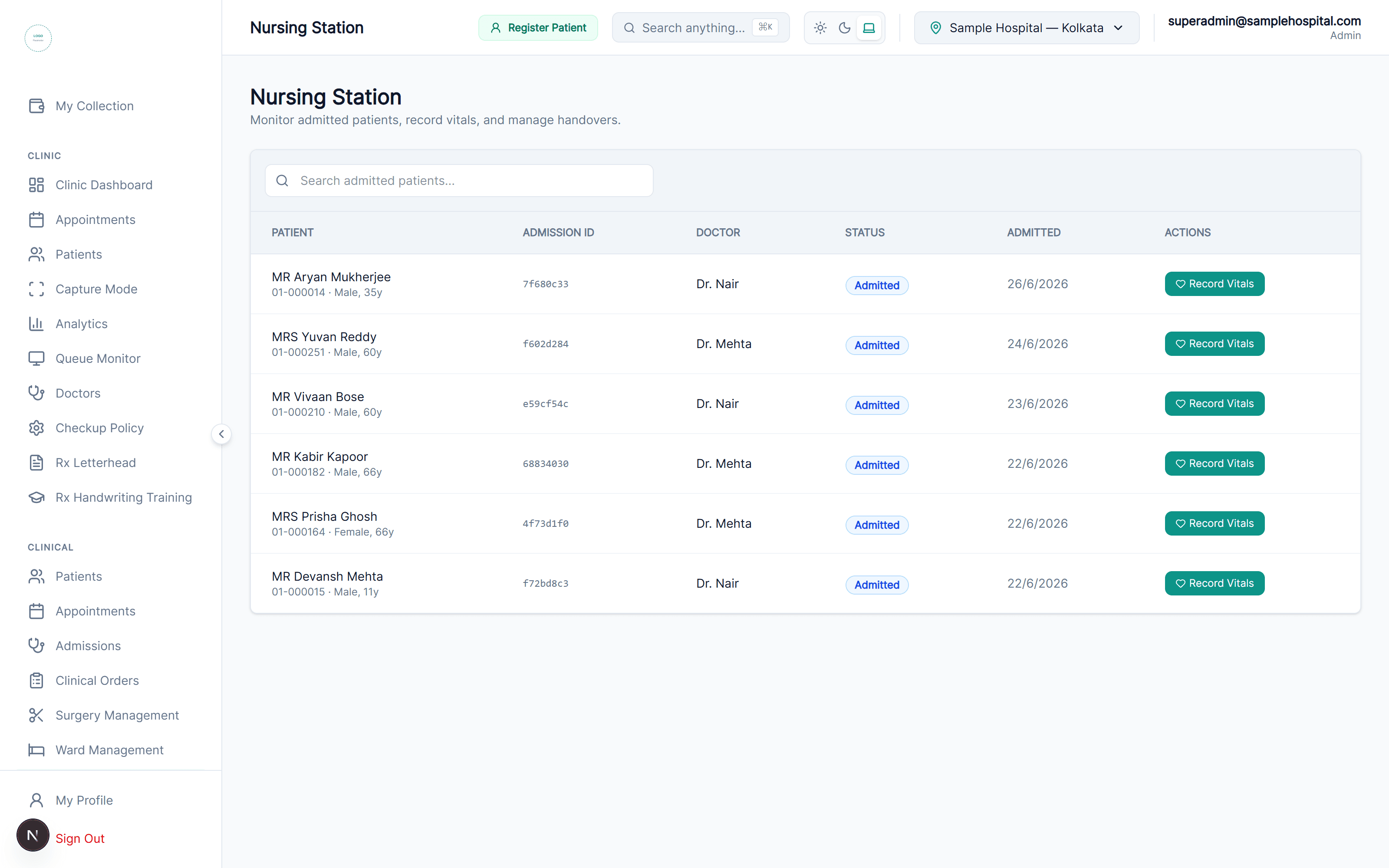Click the Admissions stethoscope icon
Viewport: 1389px width, 868px height.
36,646
